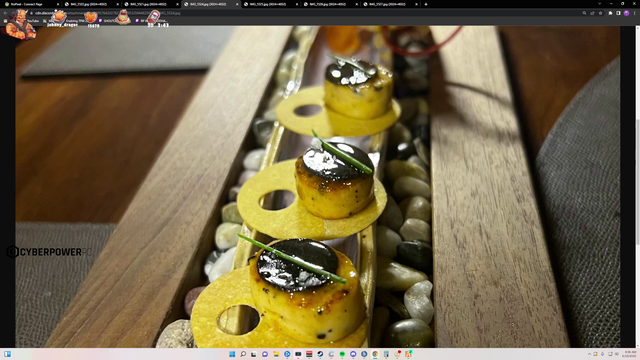
Task: Open File Explorer folder on taskbar
Action: [x=276, y=354]
